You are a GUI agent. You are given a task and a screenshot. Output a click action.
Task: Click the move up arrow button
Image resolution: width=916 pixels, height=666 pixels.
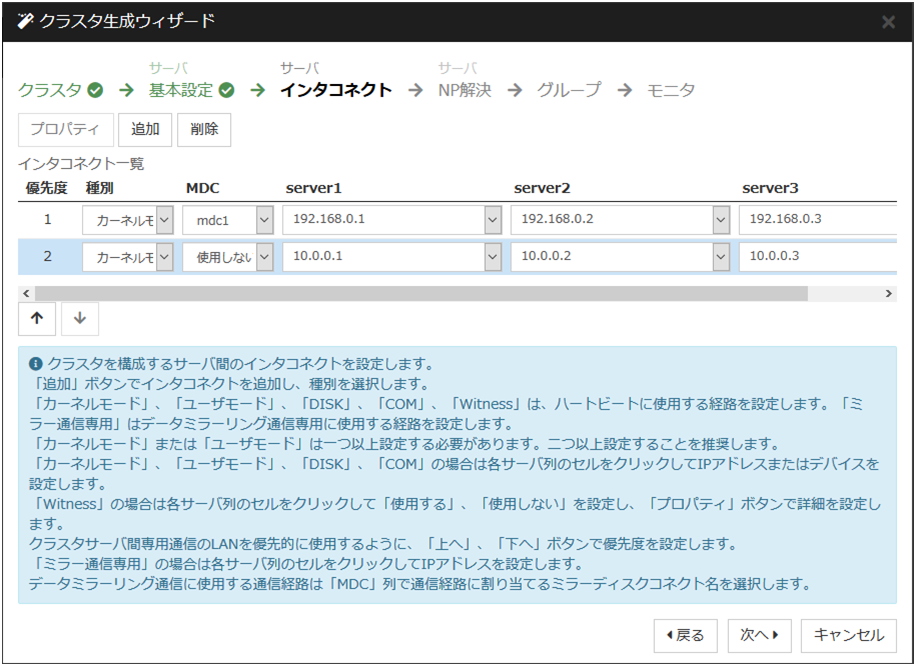point(37,318)
